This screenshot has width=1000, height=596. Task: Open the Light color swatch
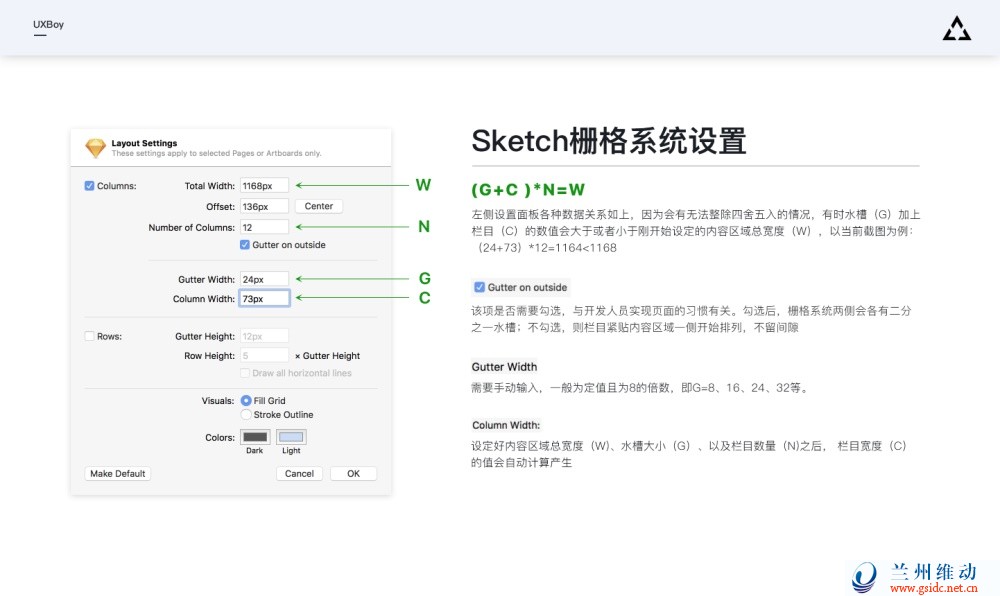tap(291, 437)
